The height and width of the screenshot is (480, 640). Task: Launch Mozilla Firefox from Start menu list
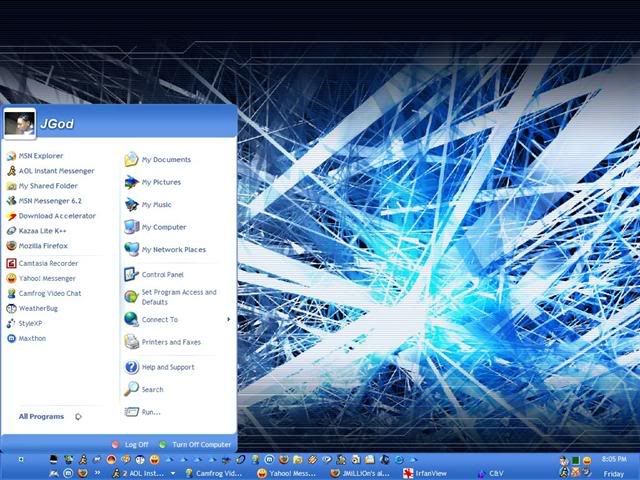pyautogui.click(x=37, y=246)
